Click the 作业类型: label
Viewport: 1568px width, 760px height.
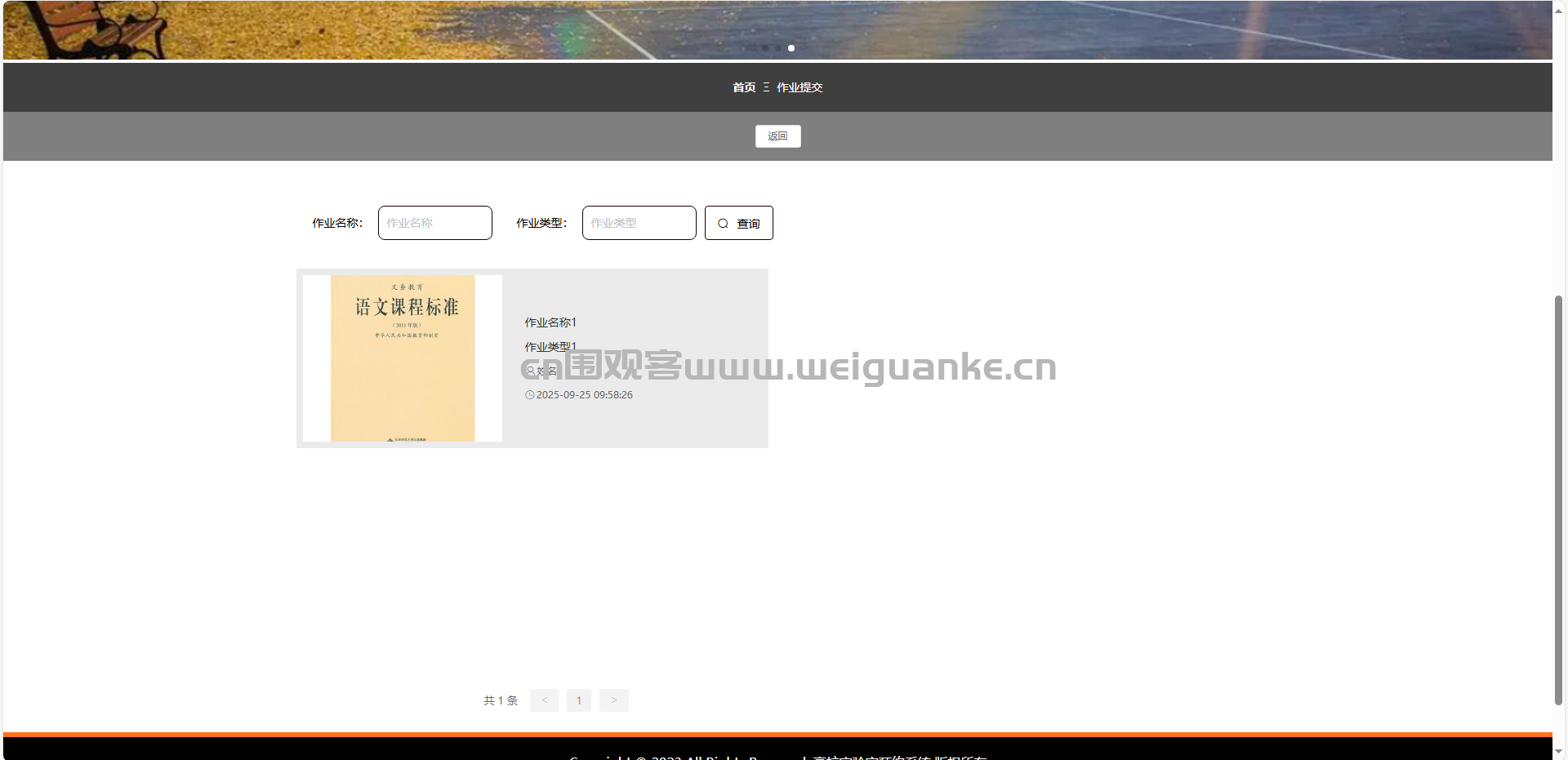tap(541, 223)
